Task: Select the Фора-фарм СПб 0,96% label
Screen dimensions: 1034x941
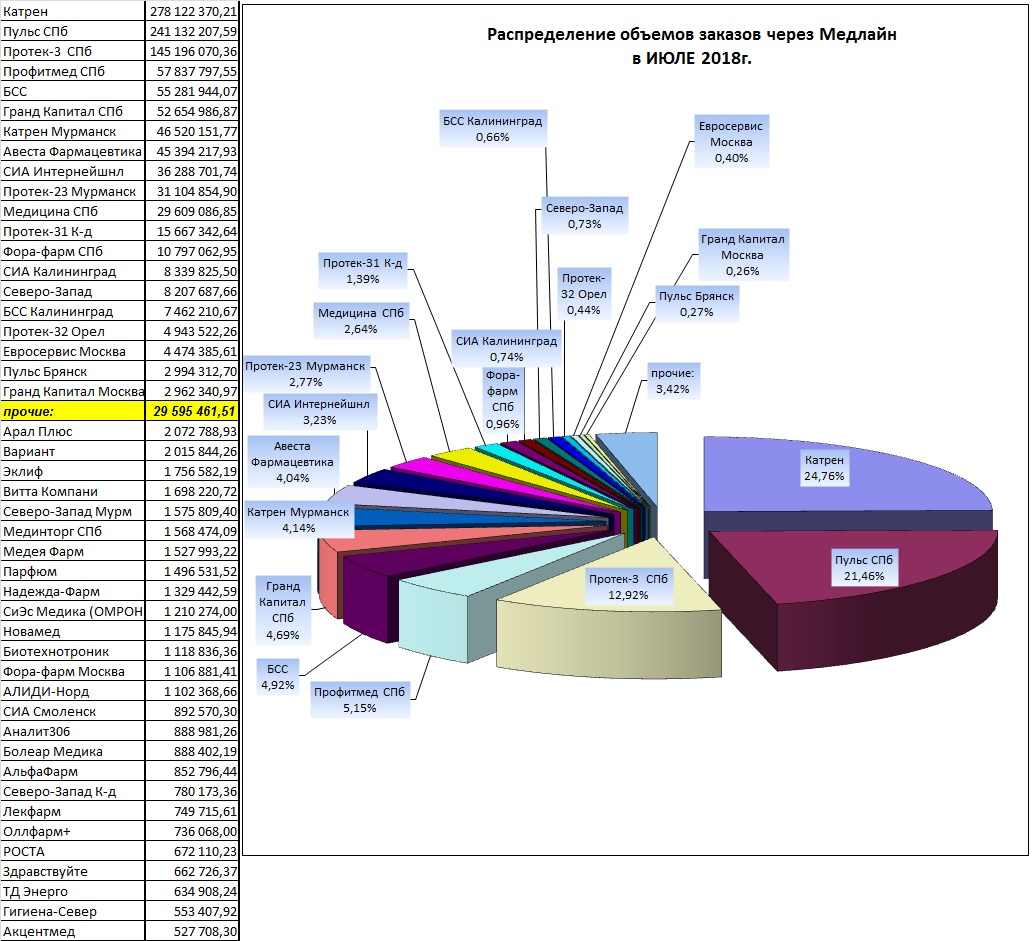Action: click(502, 400)
